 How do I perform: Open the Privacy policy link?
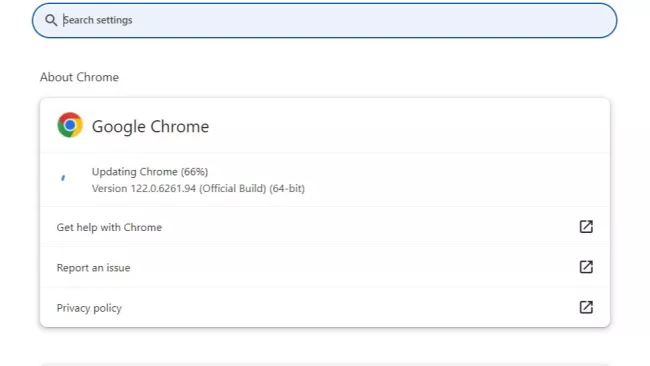coord(325,308)
